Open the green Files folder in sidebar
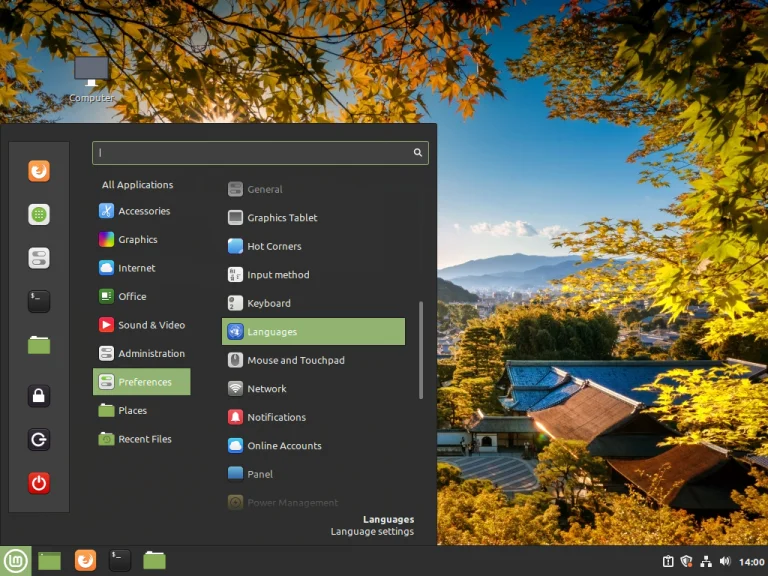 coord(39,345)
